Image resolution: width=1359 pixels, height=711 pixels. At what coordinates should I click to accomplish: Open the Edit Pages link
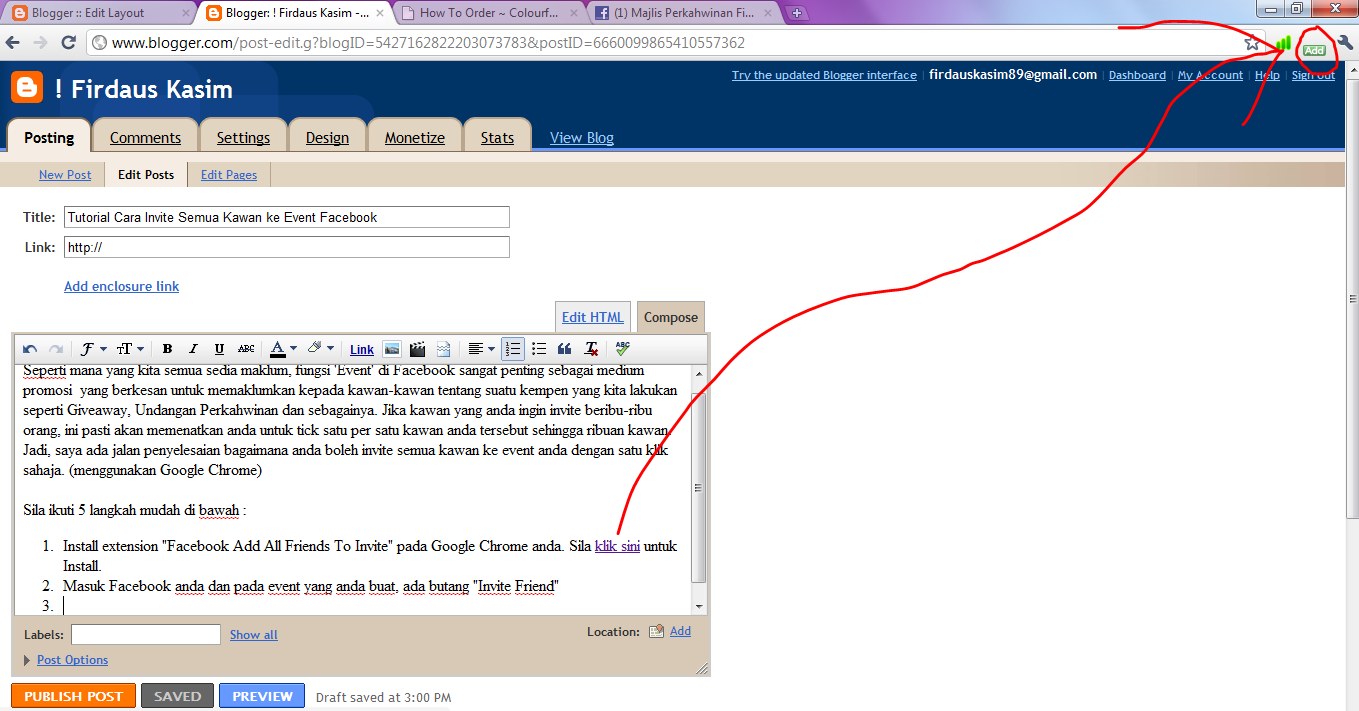(229, 175)
